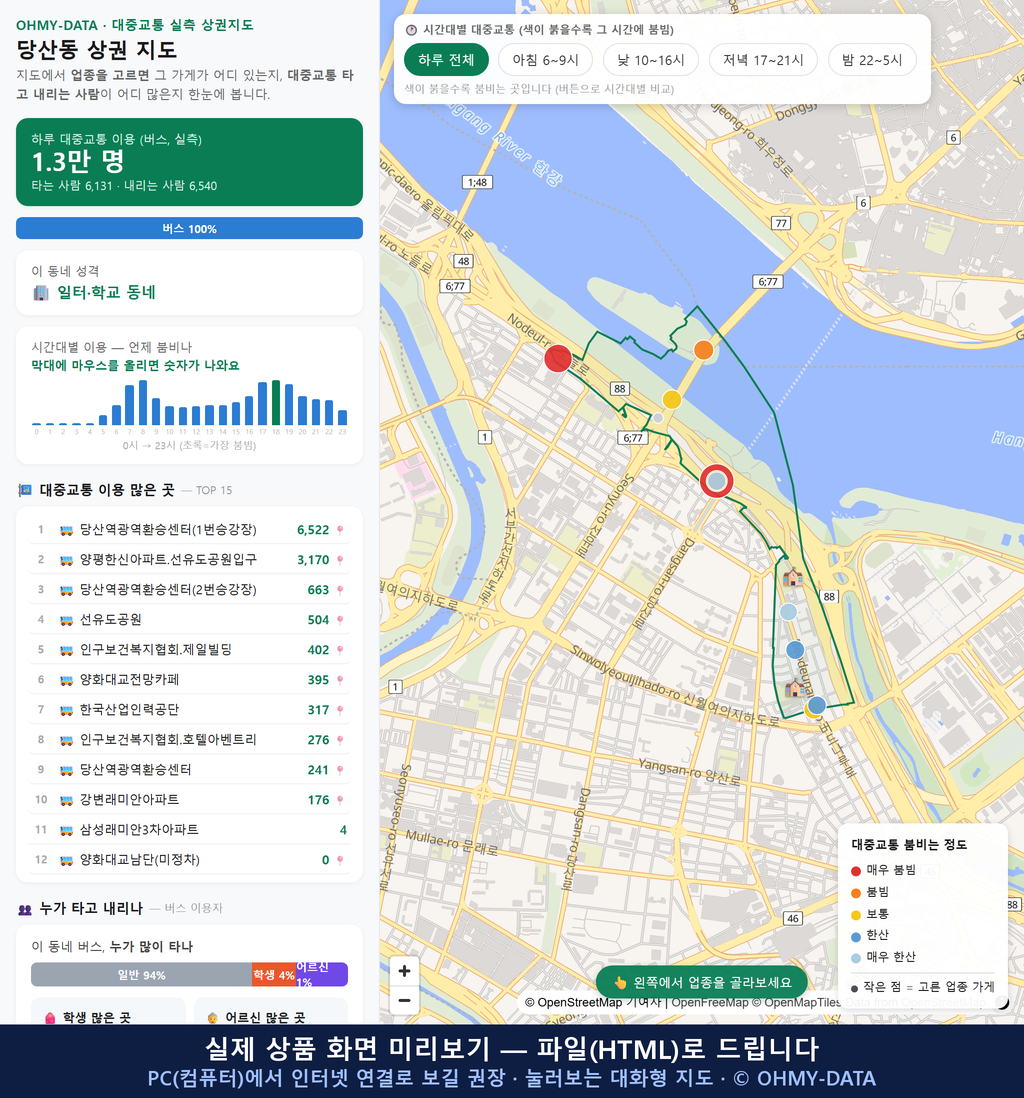Viewport: 1024px width, 1098px height.
Task: Select the small grey dot near 6;77 shield
Action: click(658, 418)
